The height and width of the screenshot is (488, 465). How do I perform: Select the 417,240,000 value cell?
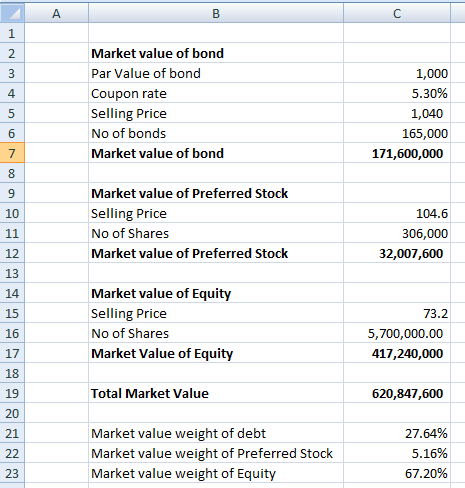pos(397,353)
